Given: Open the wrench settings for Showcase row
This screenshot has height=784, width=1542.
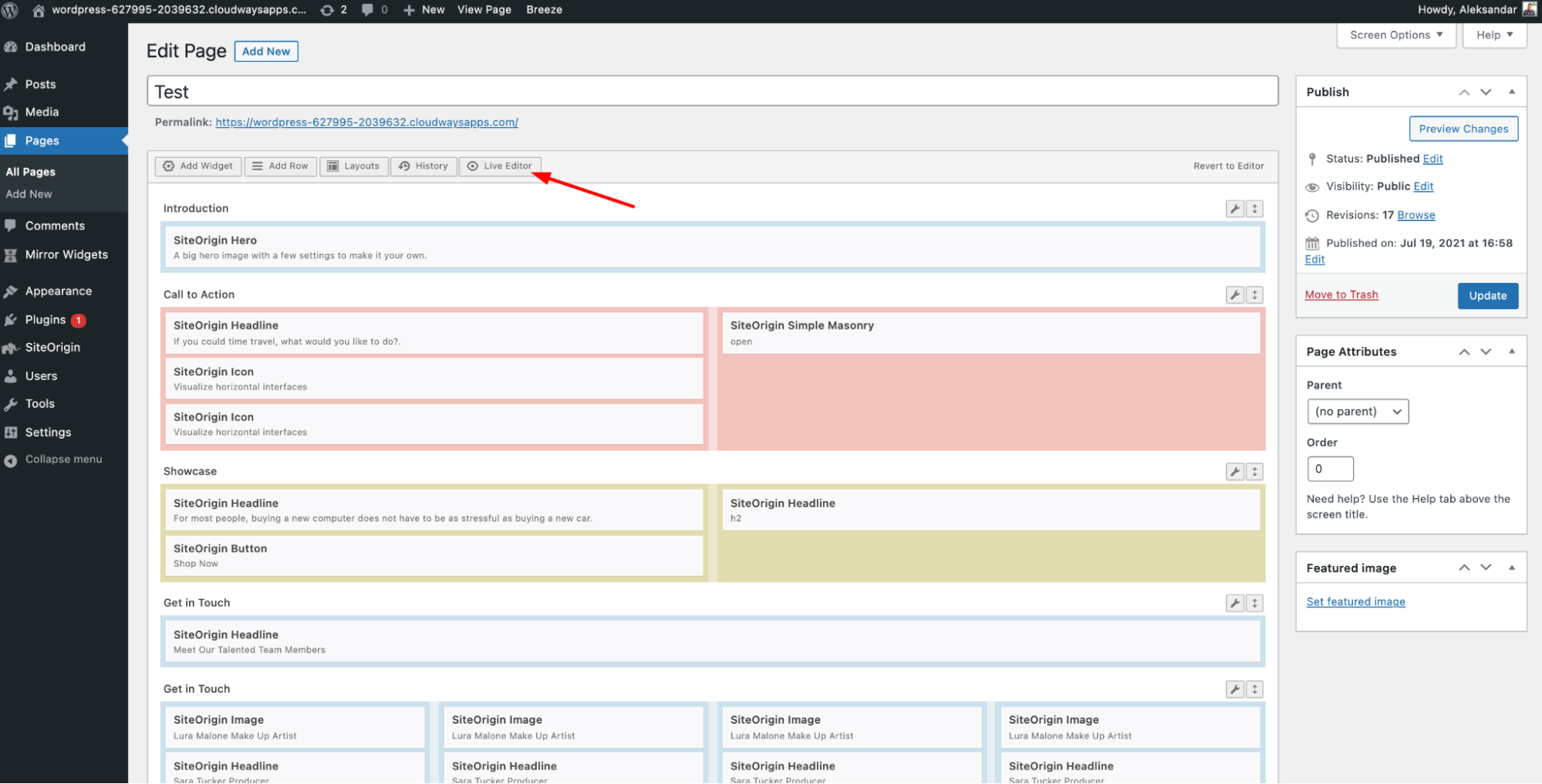Looking at the screenshot, I should [x=1234, y=472].
